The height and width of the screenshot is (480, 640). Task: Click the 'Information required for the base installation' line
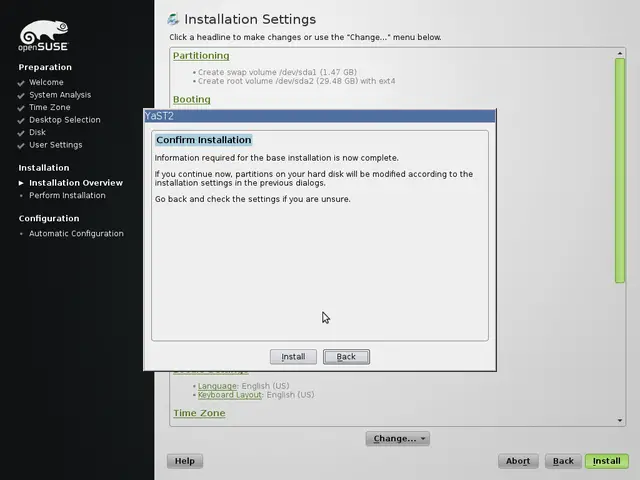tap(276, 158)
